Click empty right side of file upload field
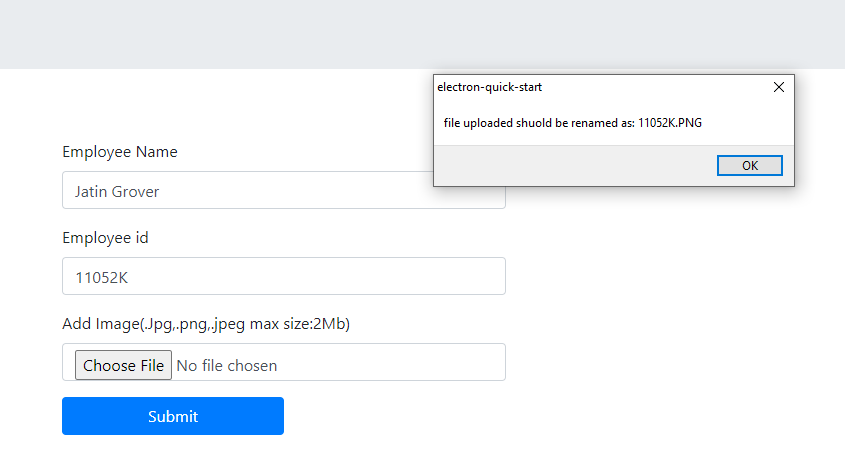Image resolution: width=845 pixels, height=457 pixels. (x=400, y=363)
